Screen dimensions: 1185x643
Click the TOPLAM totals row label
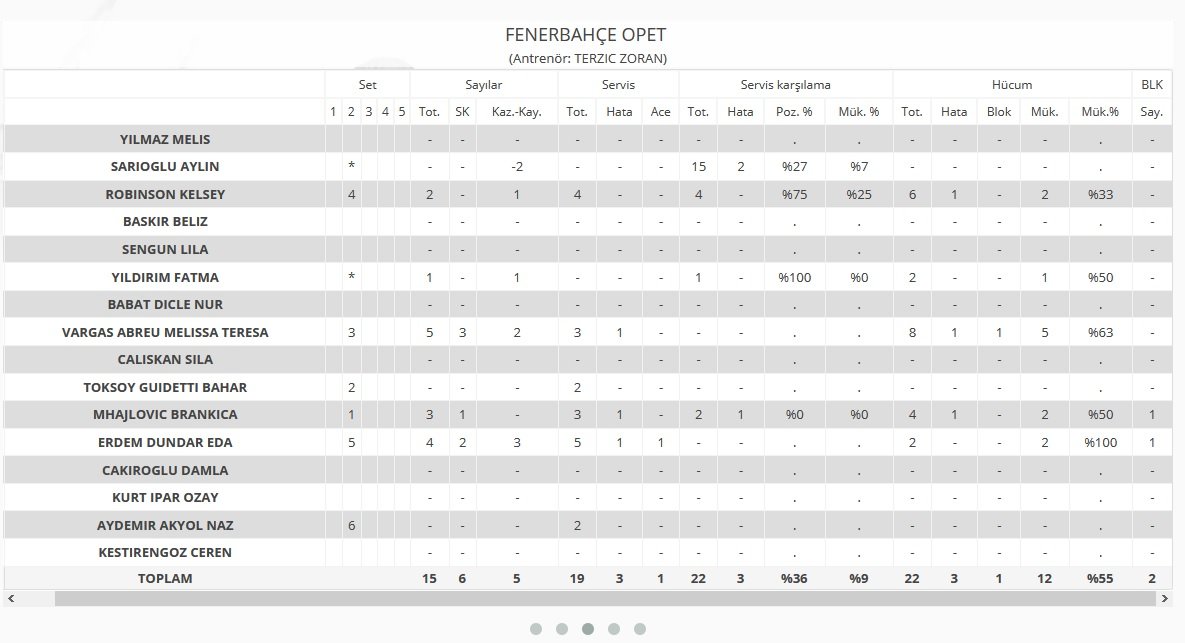click(x=165, y=578)
